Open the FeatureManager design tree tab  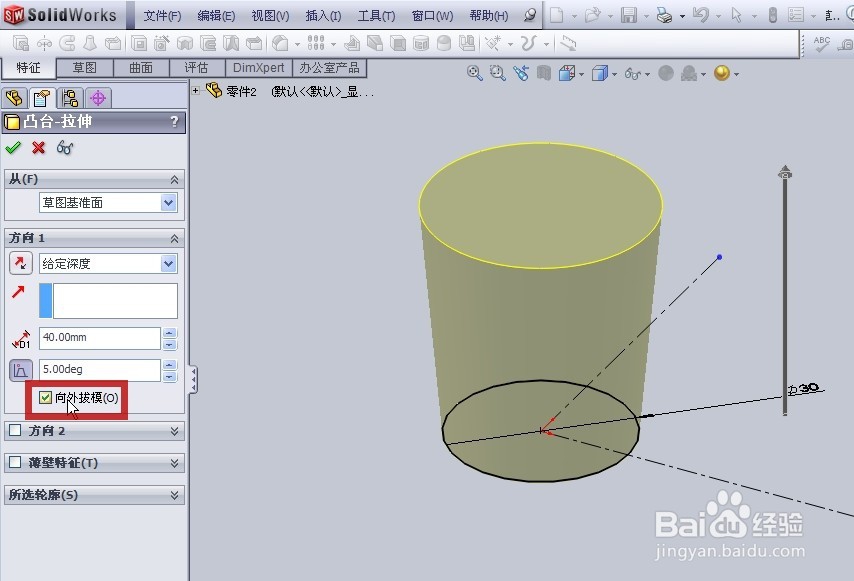15,99
